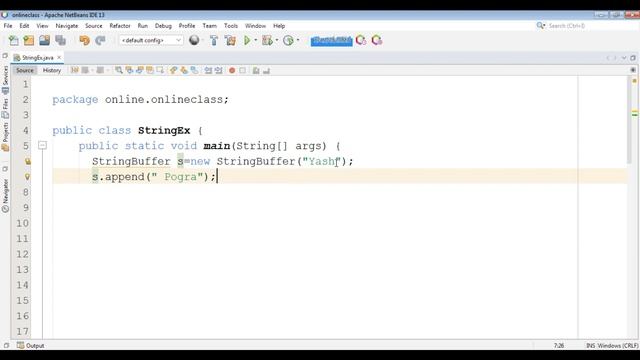Click the hint bulb on line 6

(27, 161)
